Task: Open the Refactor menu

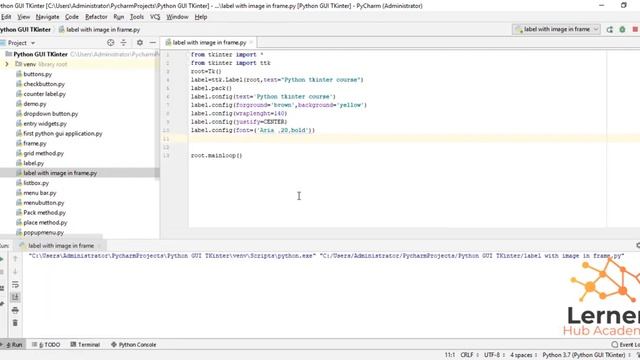Action: (96, 17)
